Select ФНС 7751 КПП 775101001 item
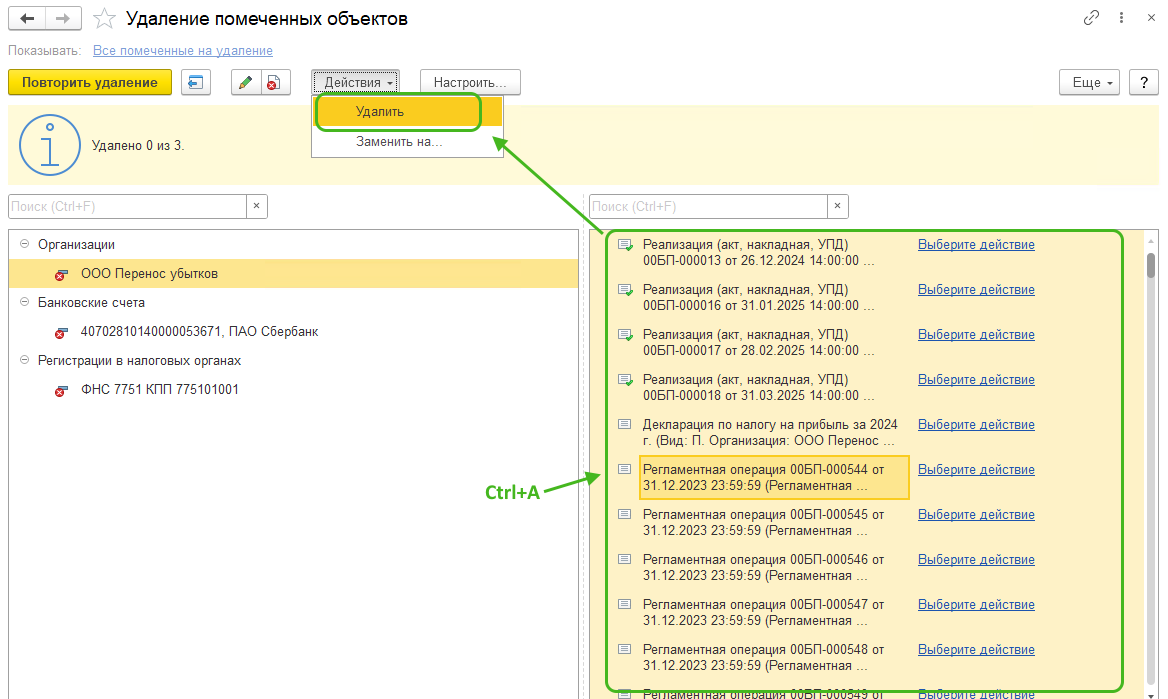 (x=160, y=390)
